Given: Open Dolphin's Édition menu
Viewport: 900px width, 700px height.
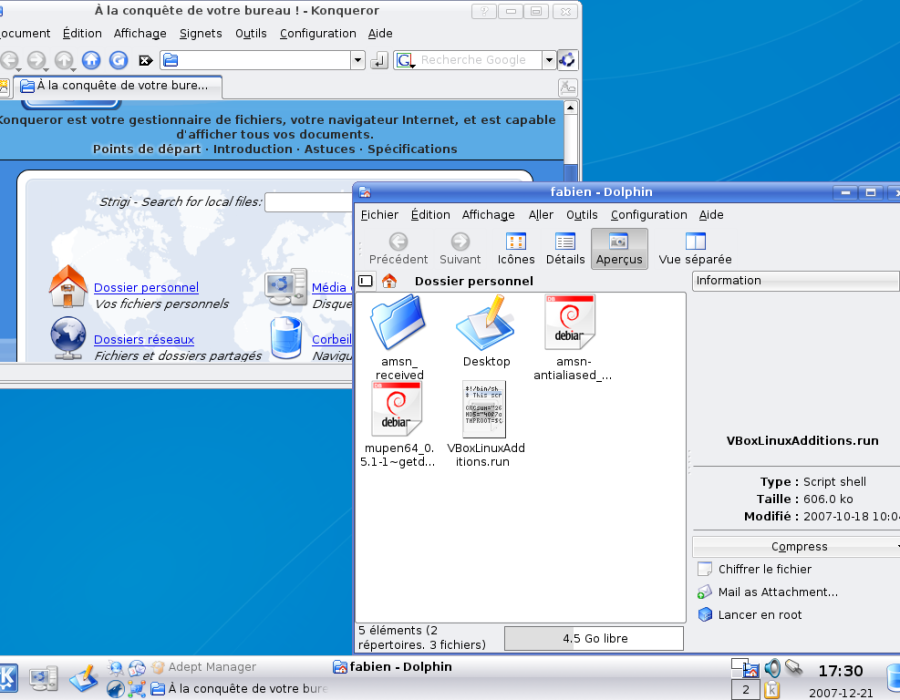Looking at the screenshot, I should coord(430,215).
